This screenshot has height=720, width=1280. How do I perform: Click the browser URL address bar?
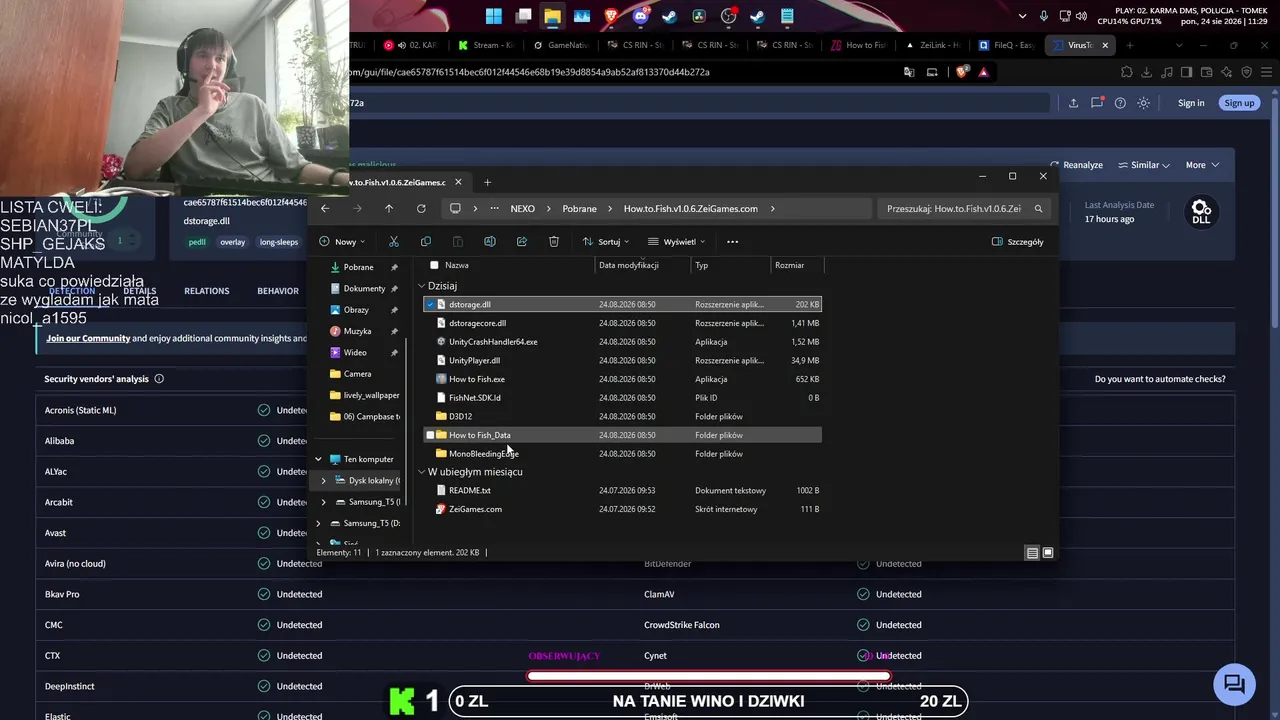[x=620, y=72]
